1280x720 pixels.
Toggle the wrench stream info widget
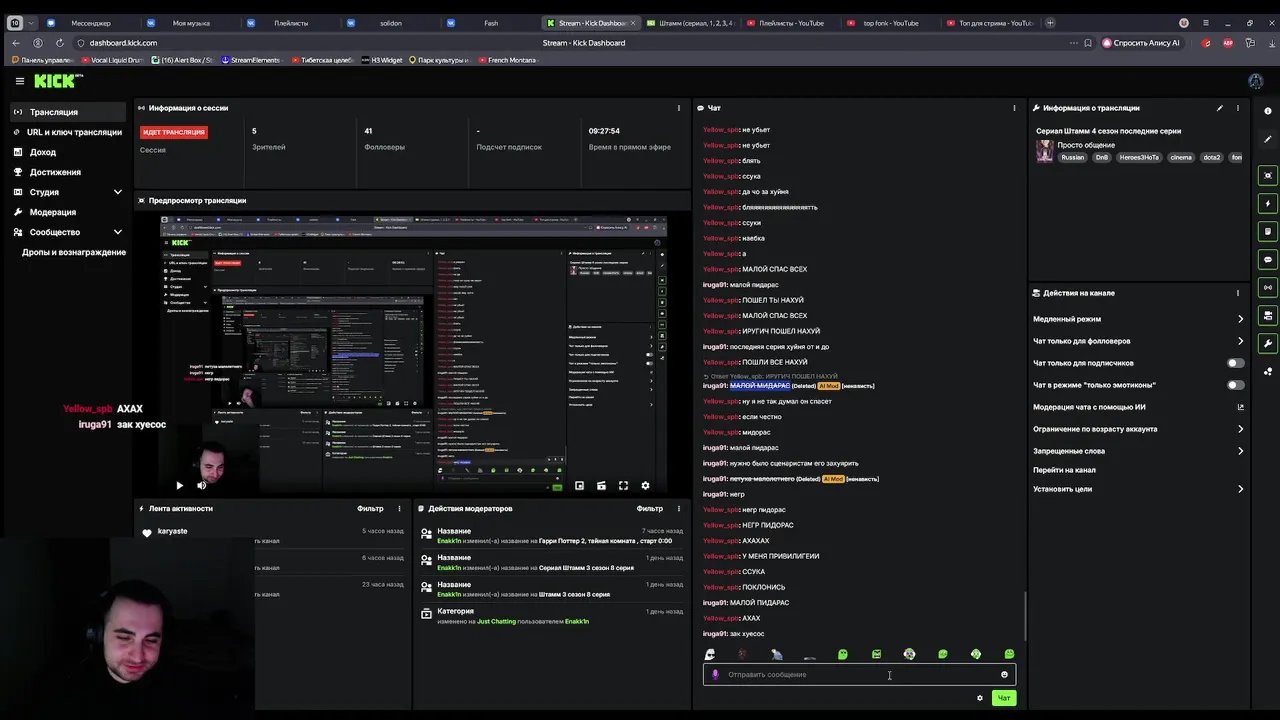[x=1268, y=343]
